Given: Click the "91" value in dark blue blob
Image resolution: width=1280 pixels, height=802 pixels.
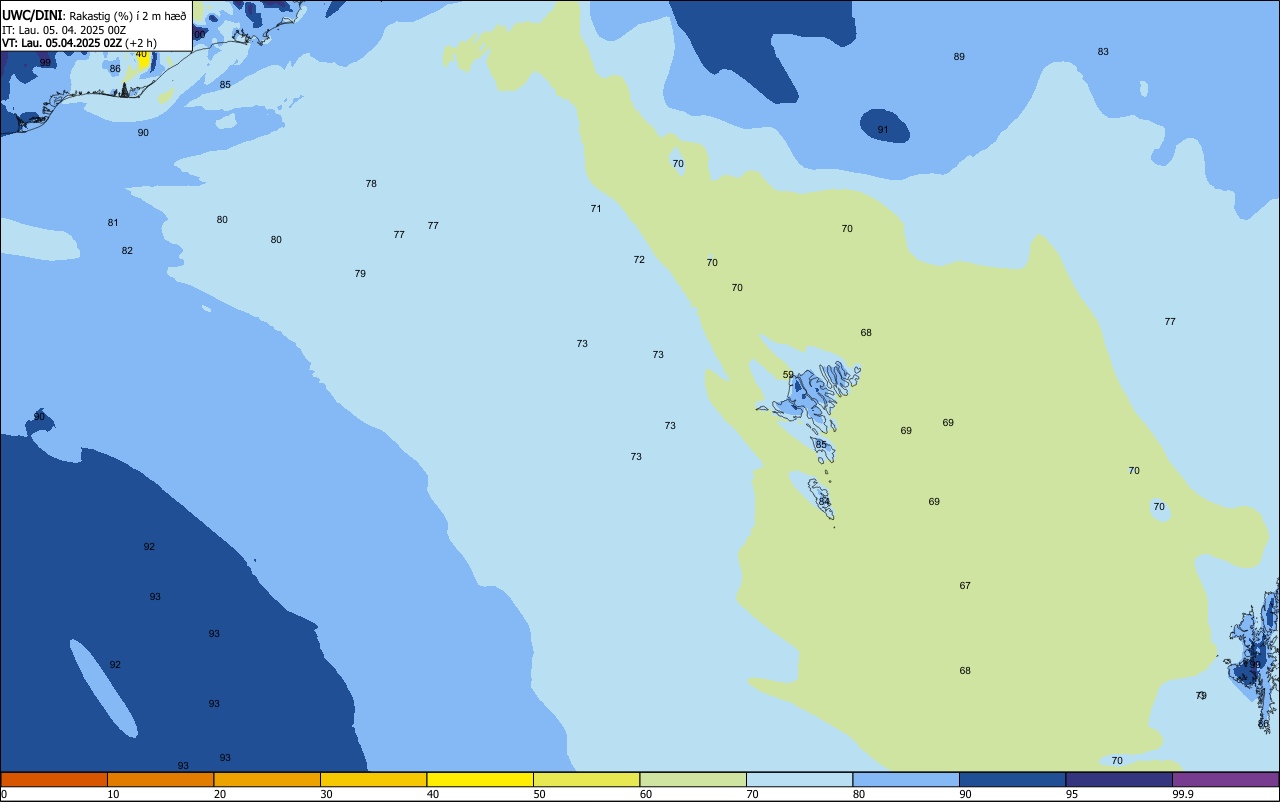Looking at the screenshot, I should [x=883, y=130].
